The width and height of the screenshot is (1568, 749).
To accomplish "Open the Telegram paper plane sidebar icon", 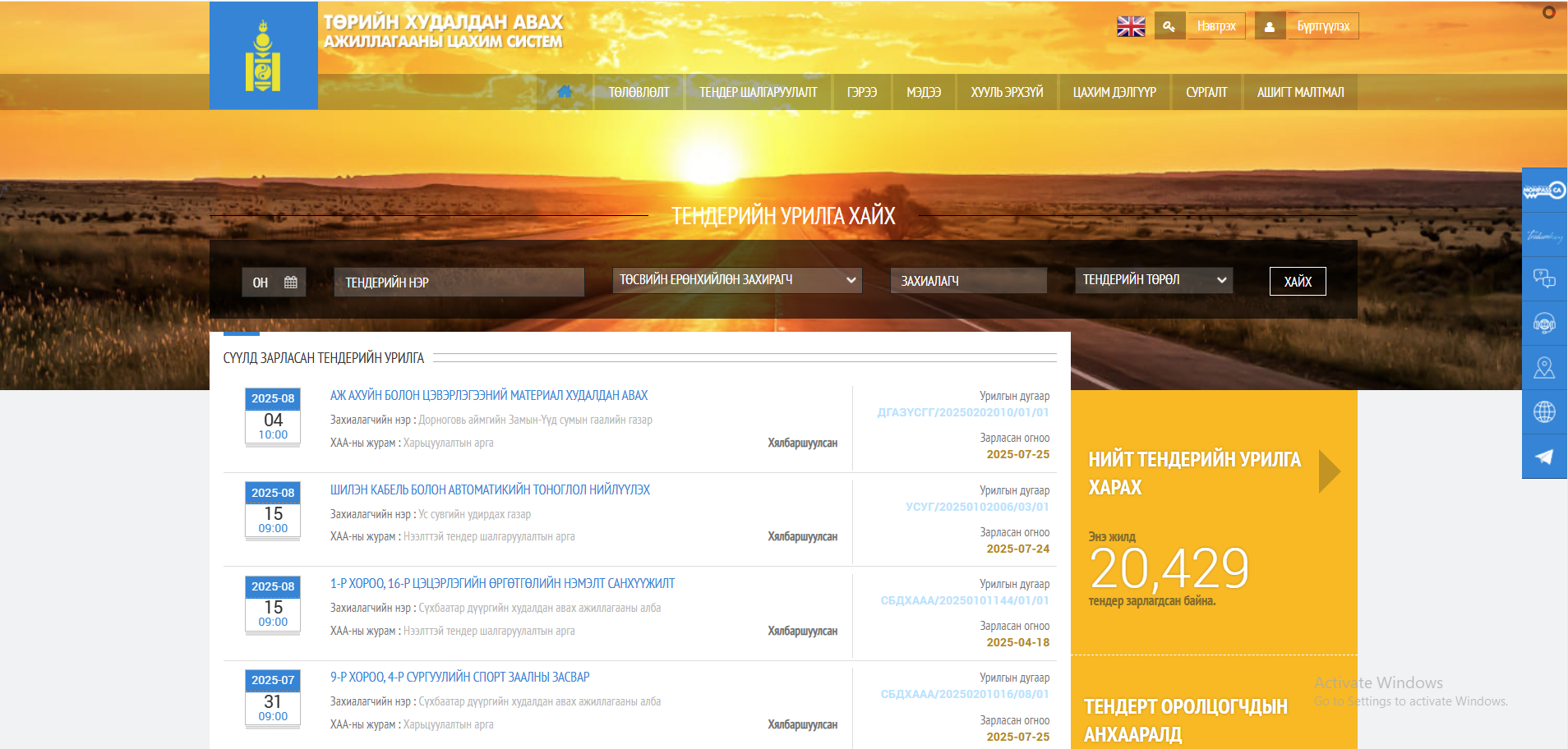I will point(1543,457).
